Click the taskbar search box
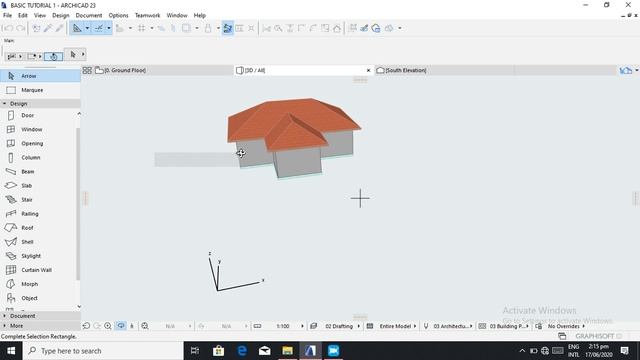 click(x=103, y=351)
